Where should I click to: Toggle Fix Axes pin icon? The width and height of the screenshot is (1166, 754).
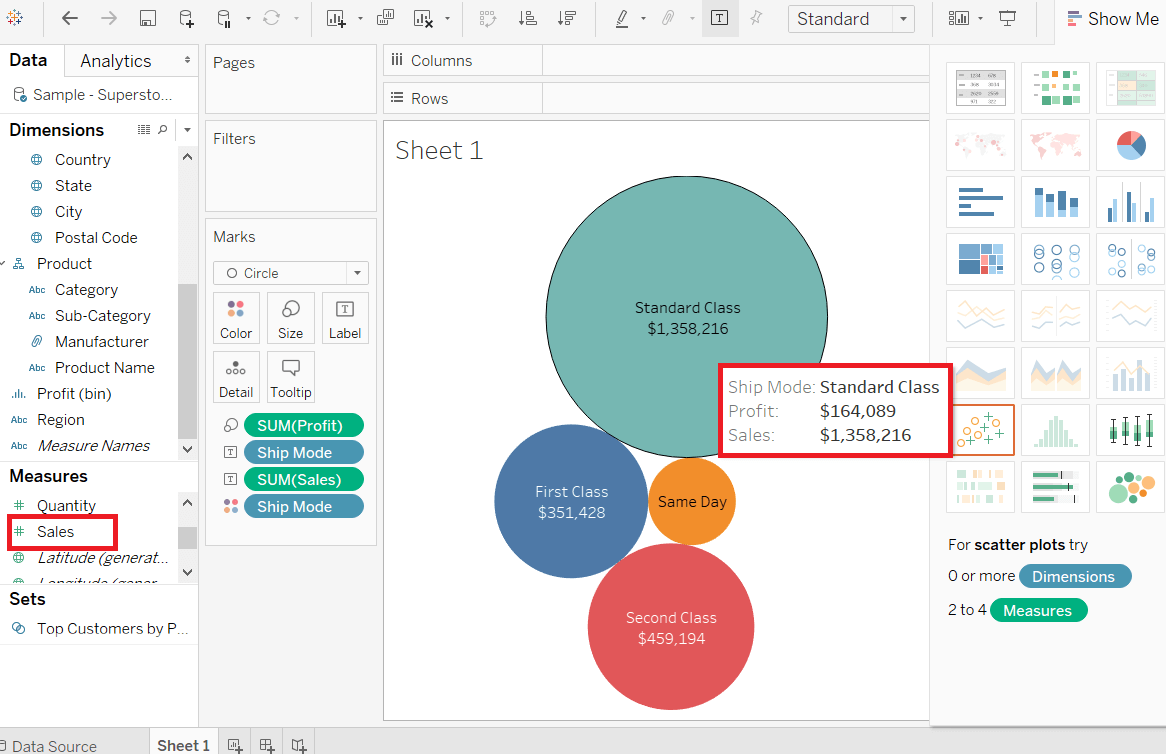(x=756, y=19)
